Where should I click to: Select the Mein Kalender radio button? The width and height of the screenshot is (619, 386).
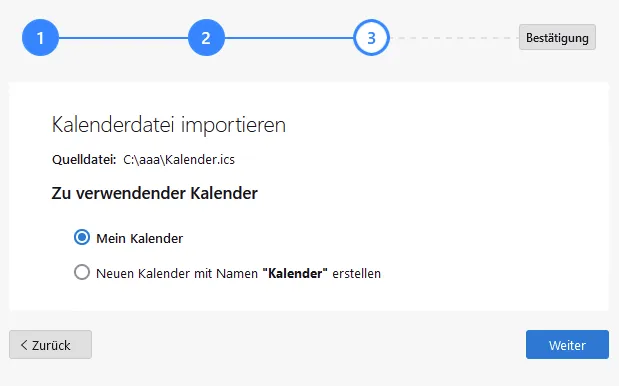tap(82, 238)
